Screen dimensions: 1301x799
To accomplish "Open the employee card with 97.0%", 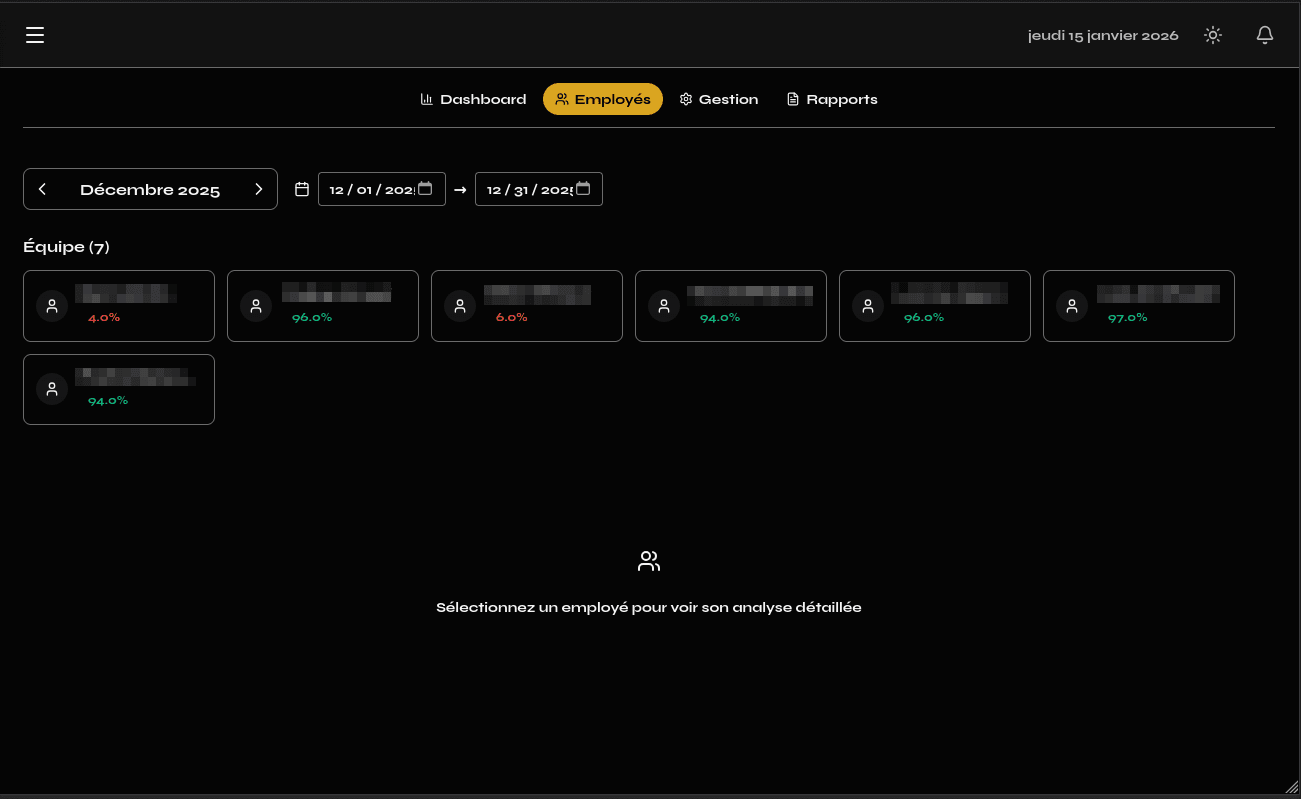I will tap(1139, 306).
